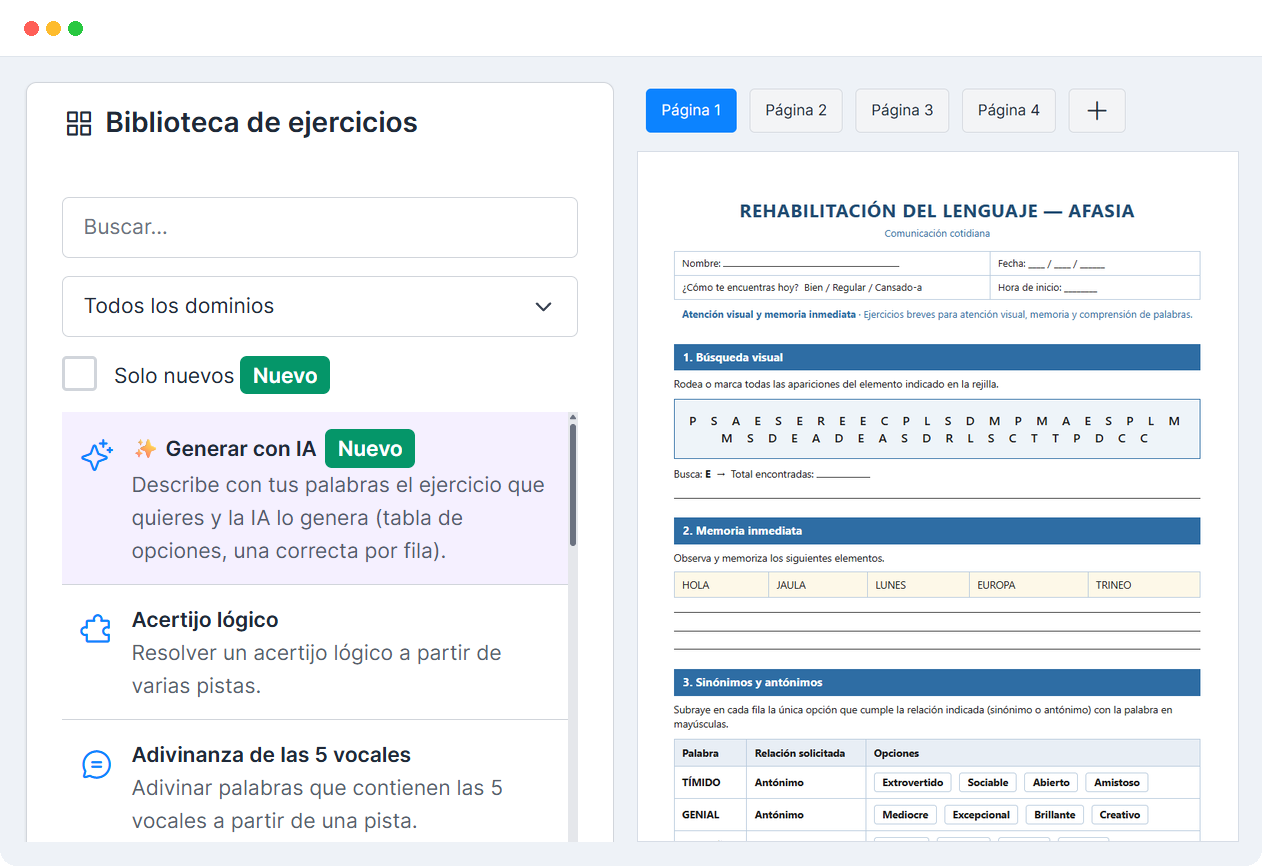The width and height of the screenshot is (1262, 866).
Task: Click the word LUNES in memory table
Action: click(890, 585)
